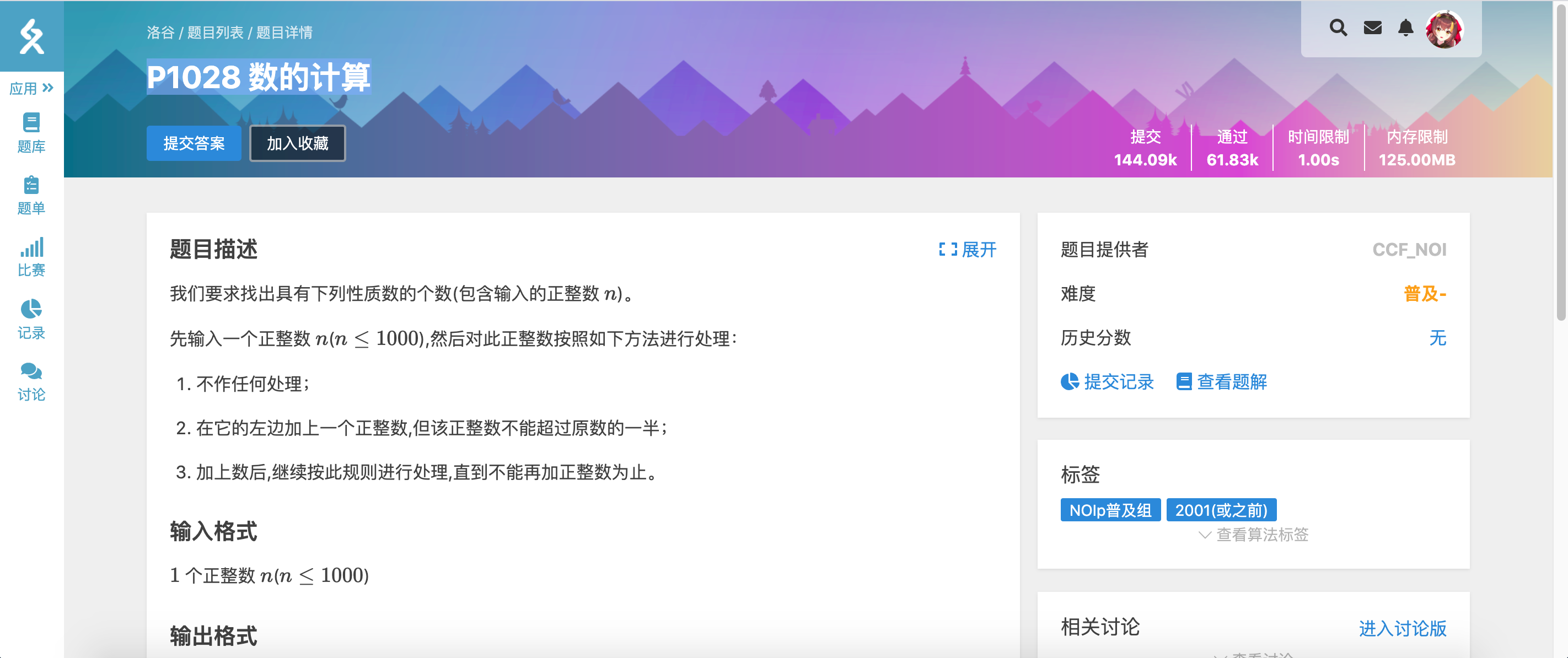Open the 讨论 sidebar icon
The image size is (1568, 658).
pyautogui.click(x=31, y=380)
